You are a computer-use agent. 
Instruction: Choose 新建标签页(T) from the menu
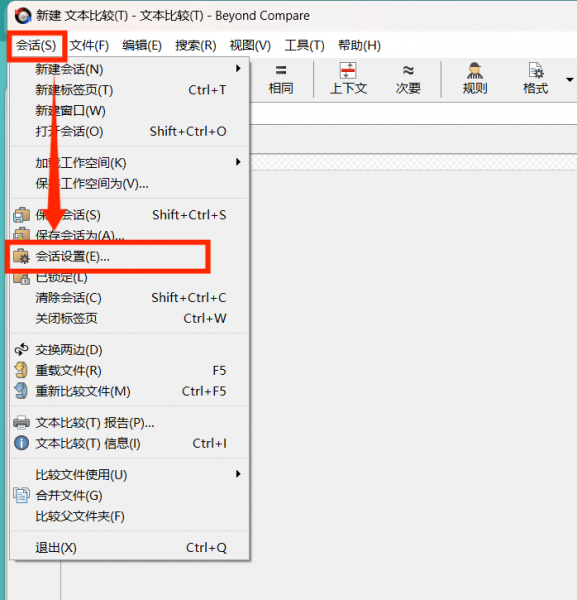click(x=130, y=90)
